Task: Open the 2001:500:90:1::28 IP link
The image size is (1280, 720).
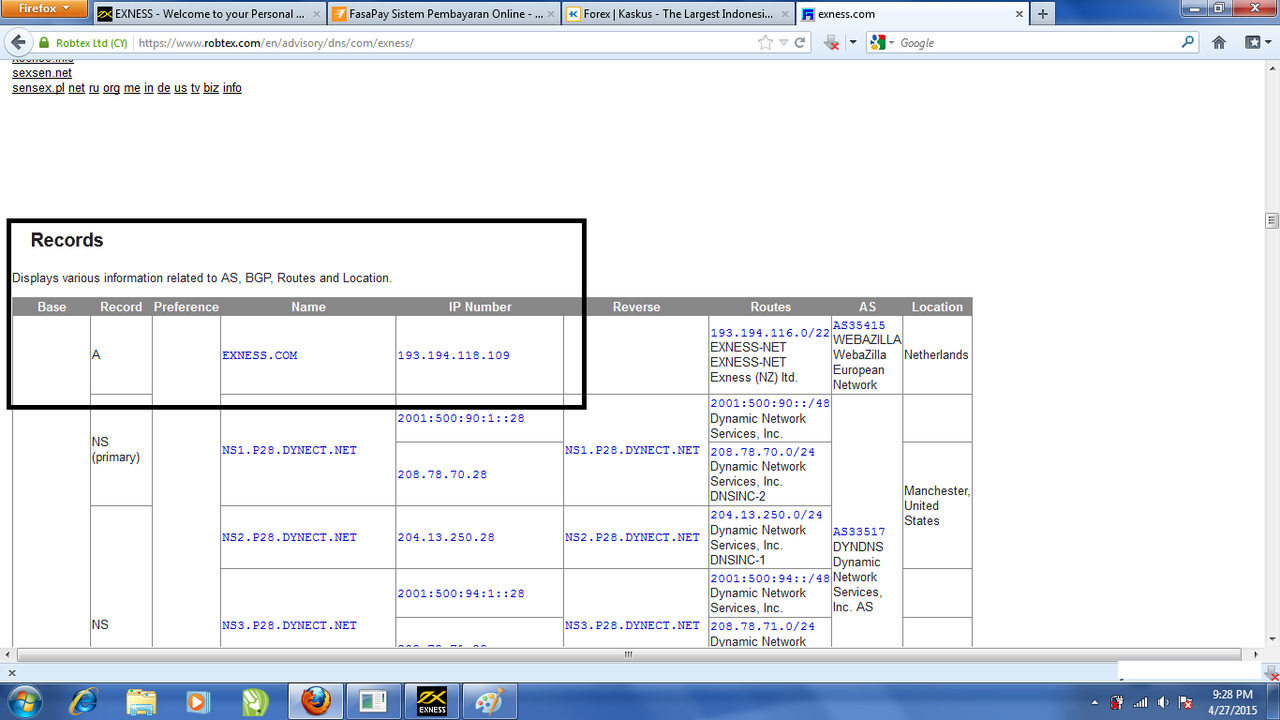Action: (x=460, y=418)
